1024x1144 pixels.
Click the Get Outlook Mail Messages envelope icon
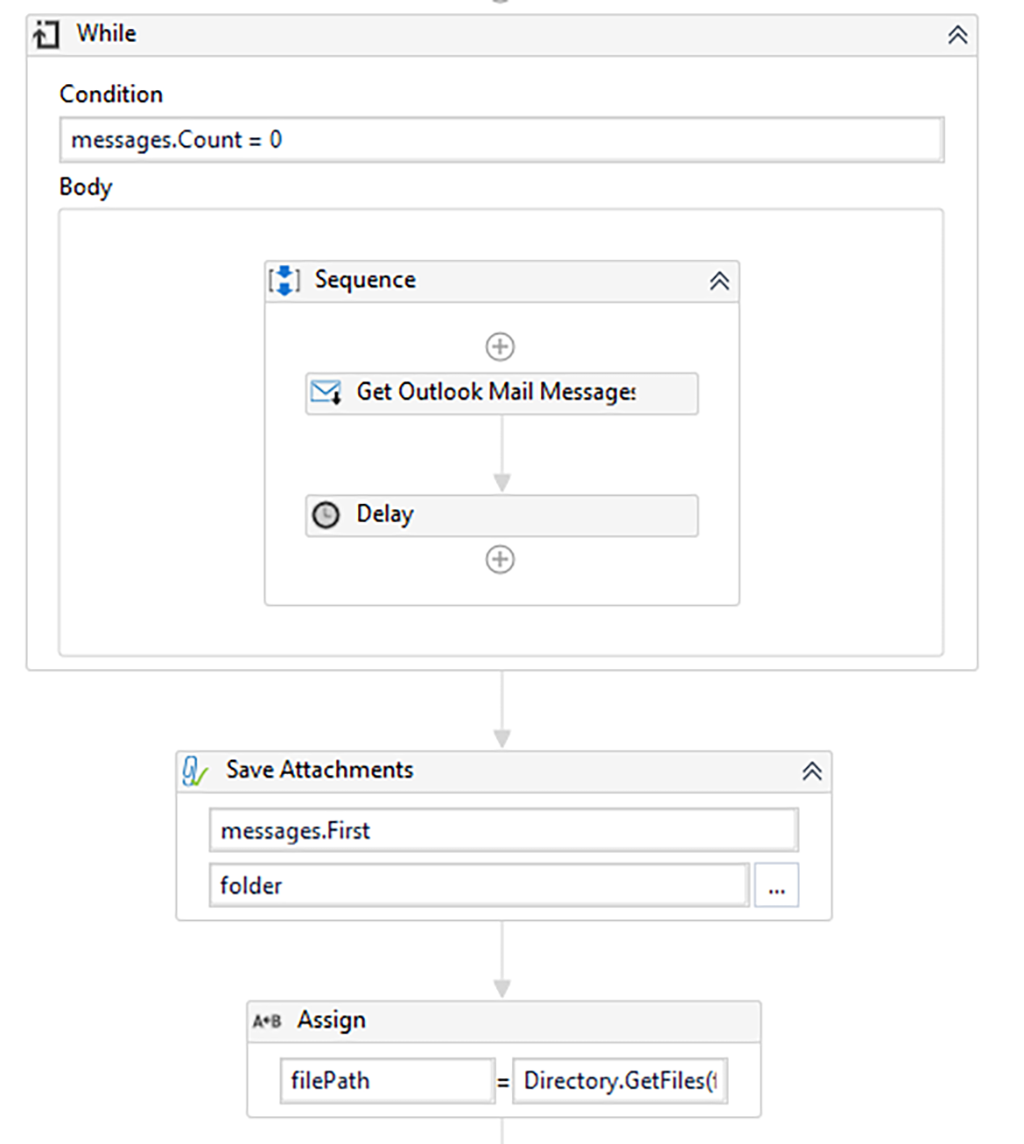[x=326, y=392]
